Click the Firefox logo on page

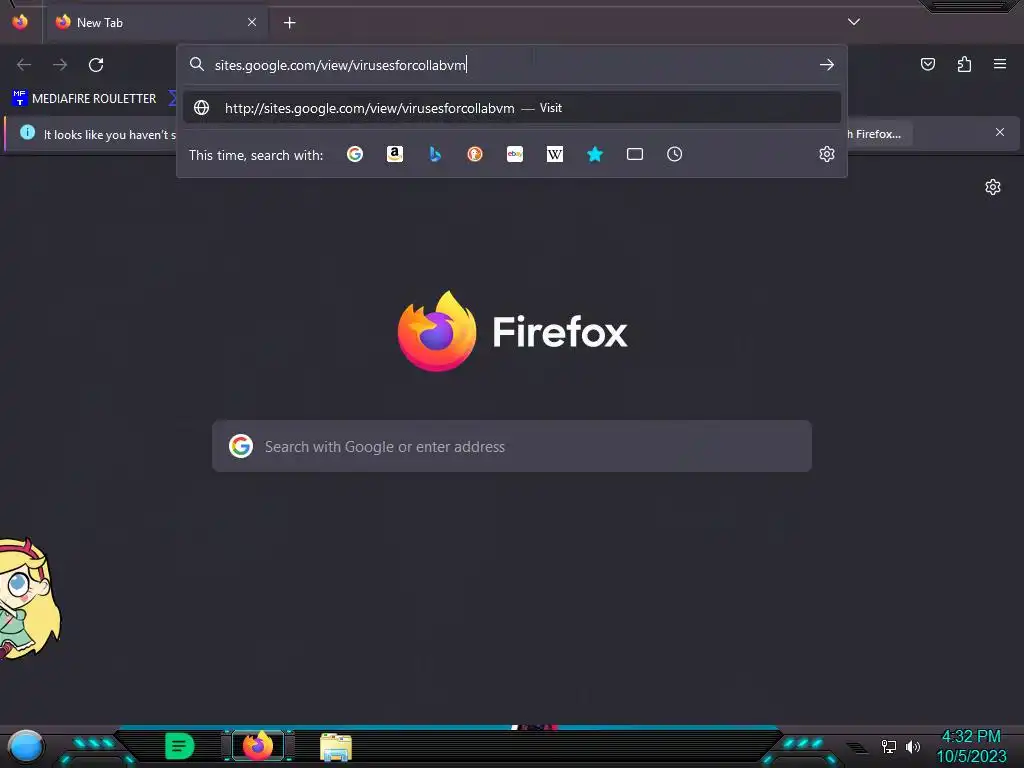pos(437,331)
